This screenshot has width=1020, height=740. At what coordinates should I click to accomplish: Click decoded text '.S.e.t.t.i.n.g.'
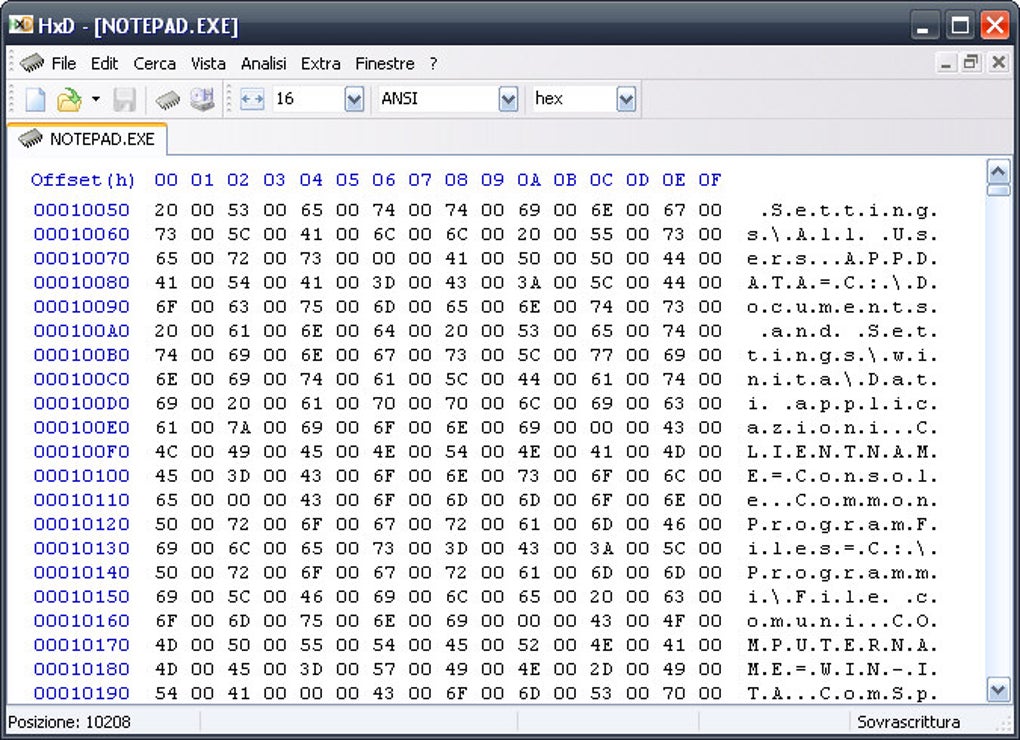[x=848, y=211]
